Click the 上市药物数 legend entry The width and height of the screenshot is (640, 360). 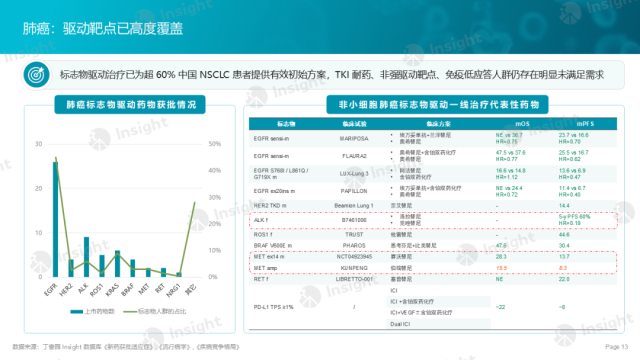pos(92,311)
